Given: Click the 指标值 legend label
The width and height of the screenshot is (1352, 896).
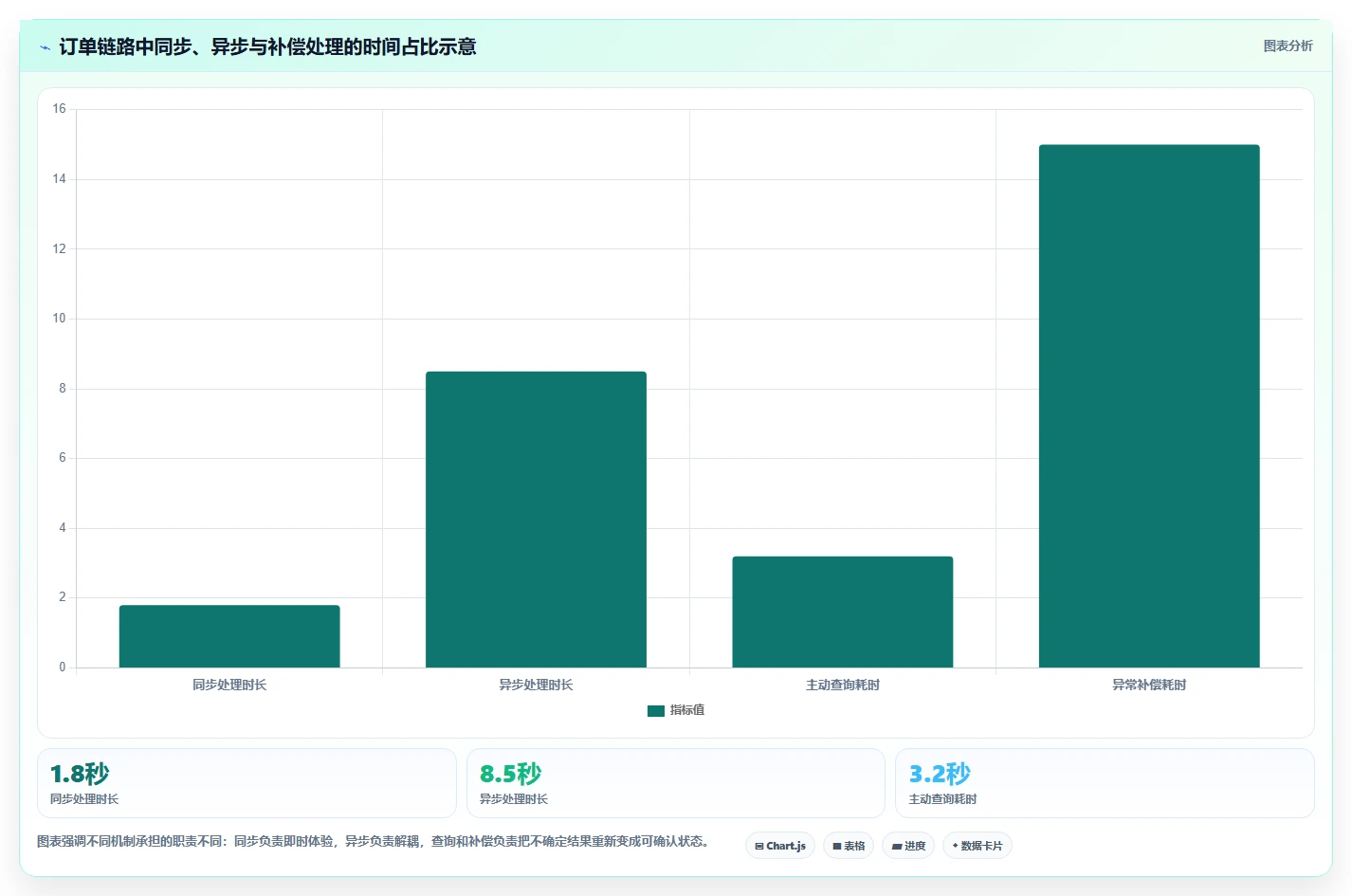Looking at the screenshot, I should pyautogui.click(x=687, y=710).
